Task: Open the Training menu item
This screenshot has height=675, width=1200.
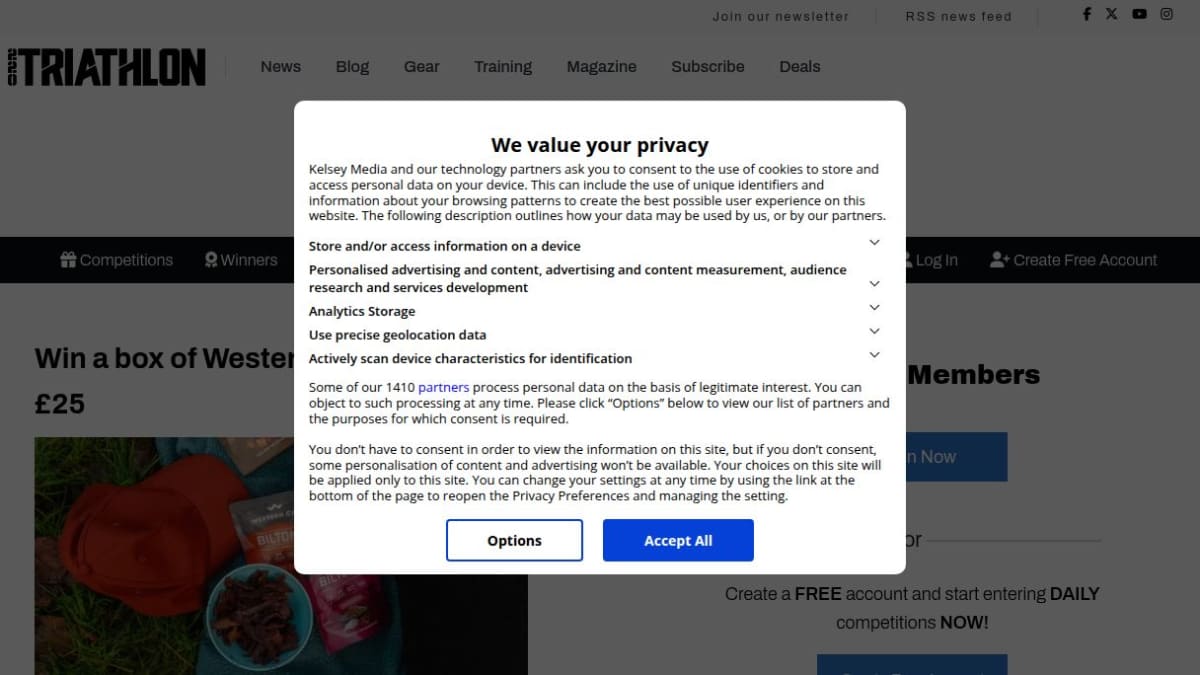Action: pyautogui.click(x=503, y=67)
